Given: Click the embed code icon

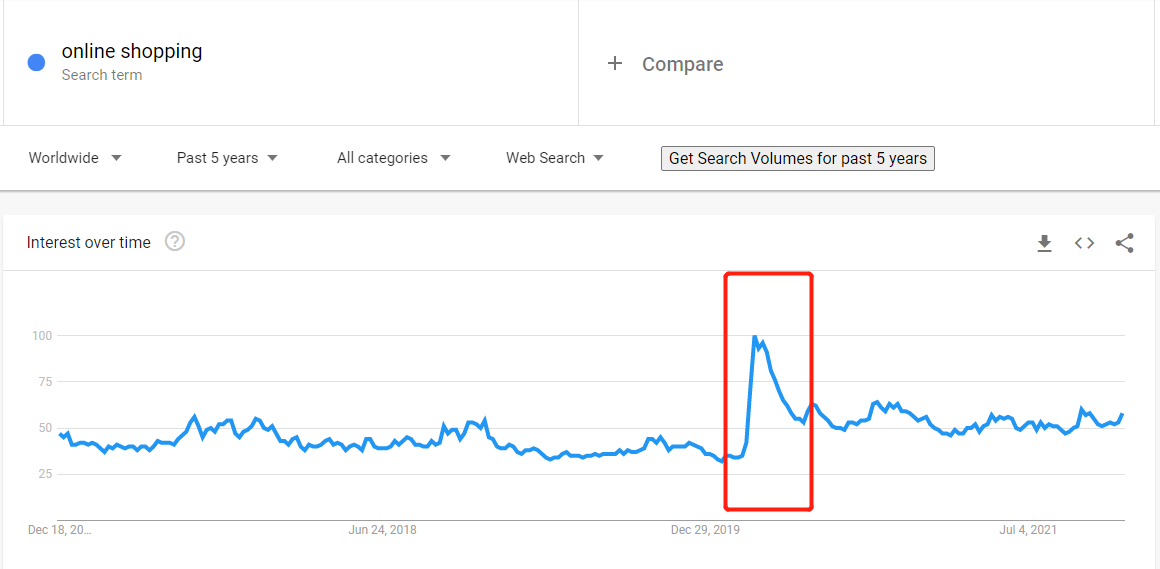Looking at the screenshot, I should pos(1084,243).
